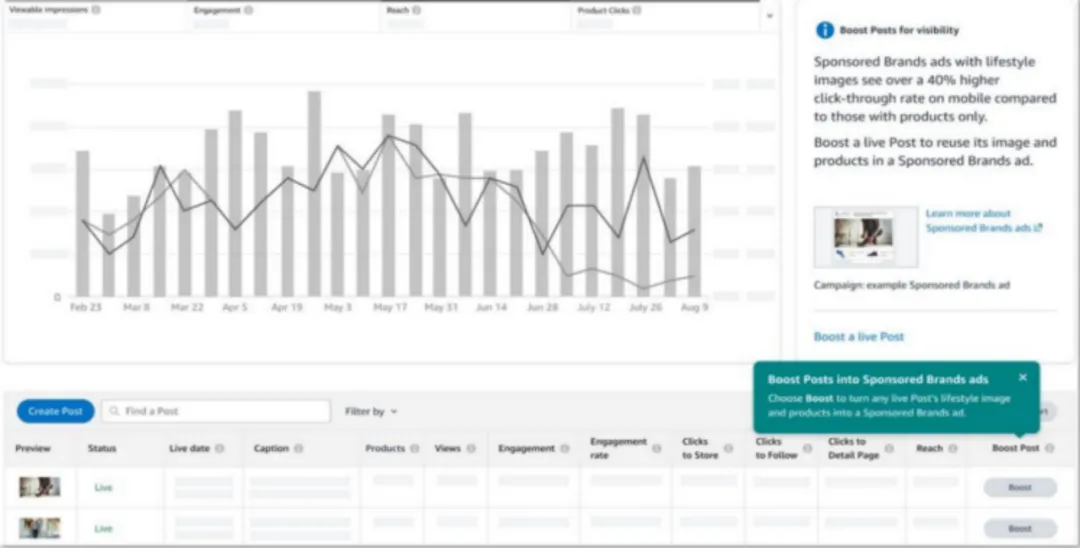The height and width of the screenshot is (548, 1080).
Task: Follow the Boost a live Post link
Action: [x=859, y=337]
